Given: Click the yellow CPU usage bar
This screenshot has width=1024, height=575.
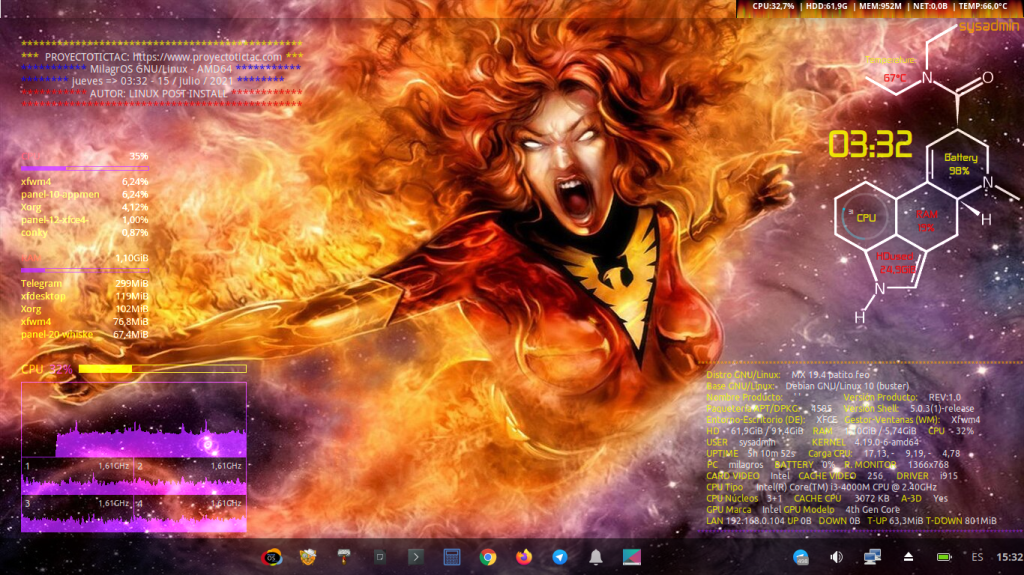Looking at the screenshot, I should (x=105, y=369).
